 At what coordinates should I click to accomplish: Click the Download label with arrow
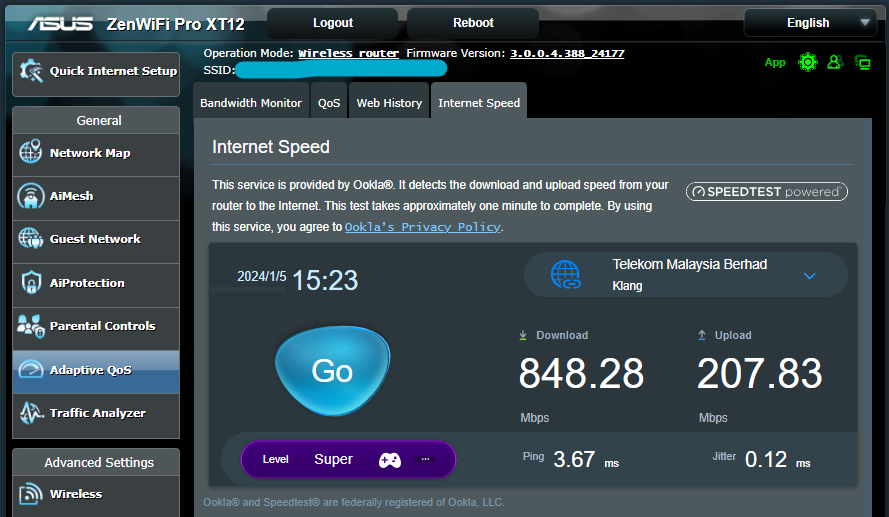point(554,335)
